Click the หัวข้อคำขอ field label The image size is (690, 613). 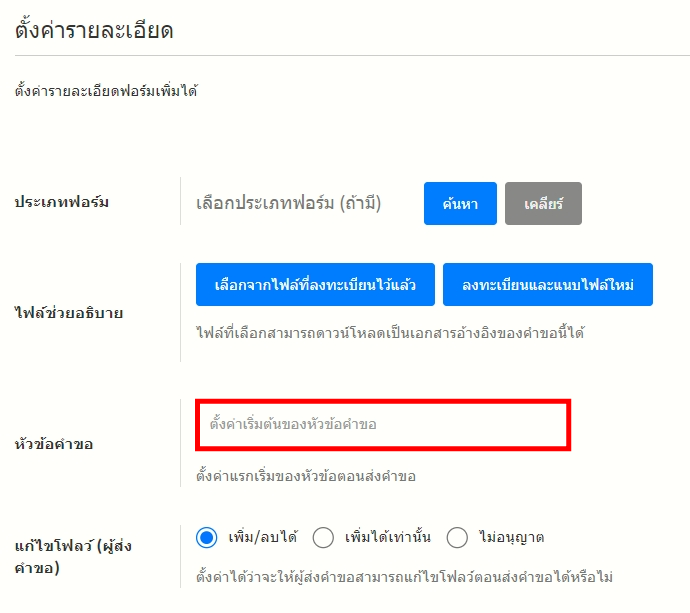(54, 444)
